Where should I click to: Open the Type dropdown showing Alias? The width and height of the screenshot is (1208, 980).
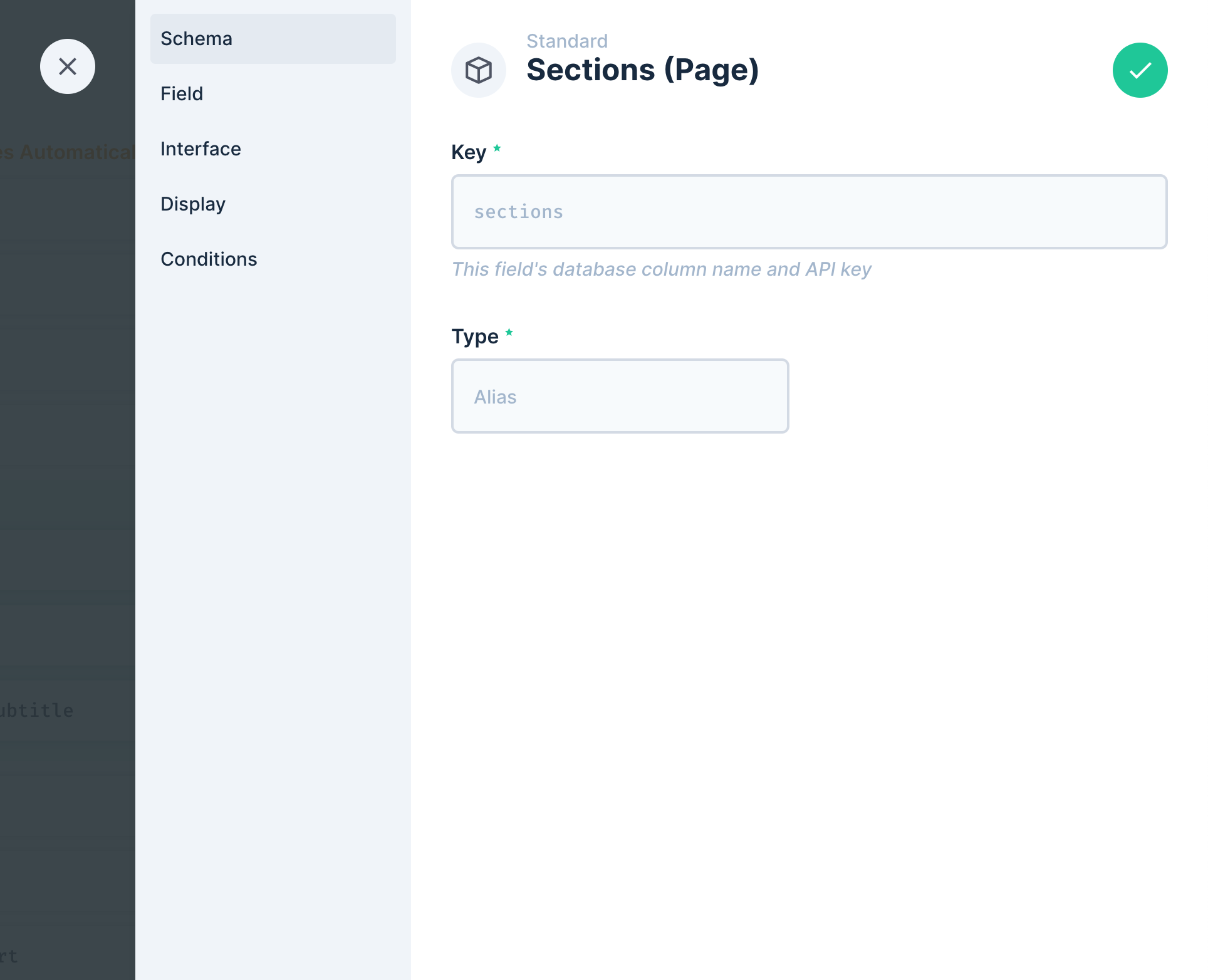(x=620, y=396)
